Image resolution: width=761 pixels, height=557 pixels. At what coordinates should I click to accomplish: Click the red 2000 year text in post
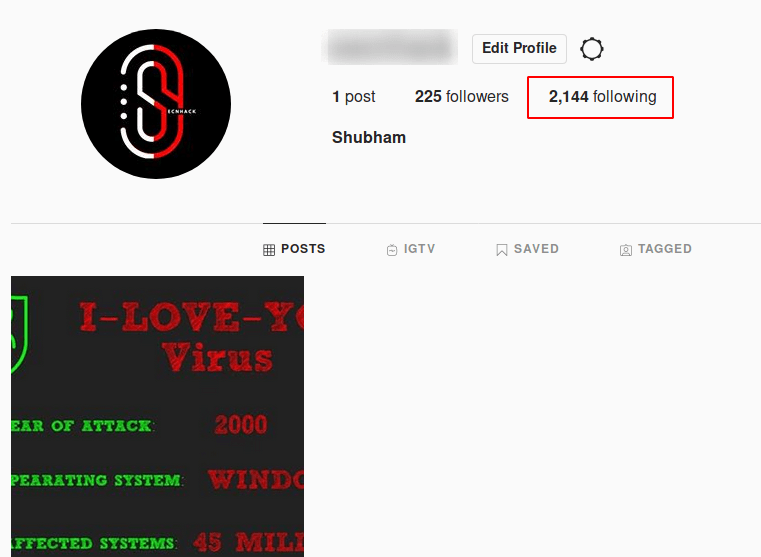[x=241, y=425]
